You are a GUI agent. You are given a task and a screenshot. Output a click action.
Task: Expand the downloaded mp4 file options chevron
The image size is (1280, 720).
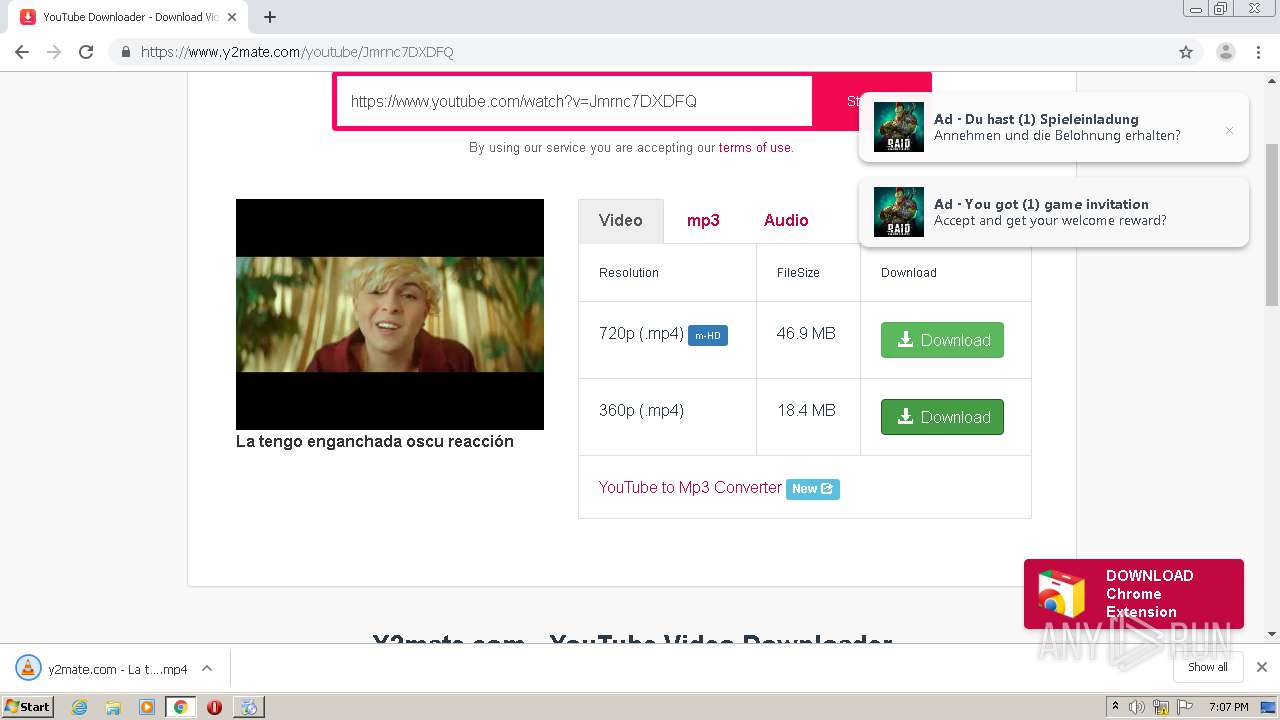[x=207, y=669]
